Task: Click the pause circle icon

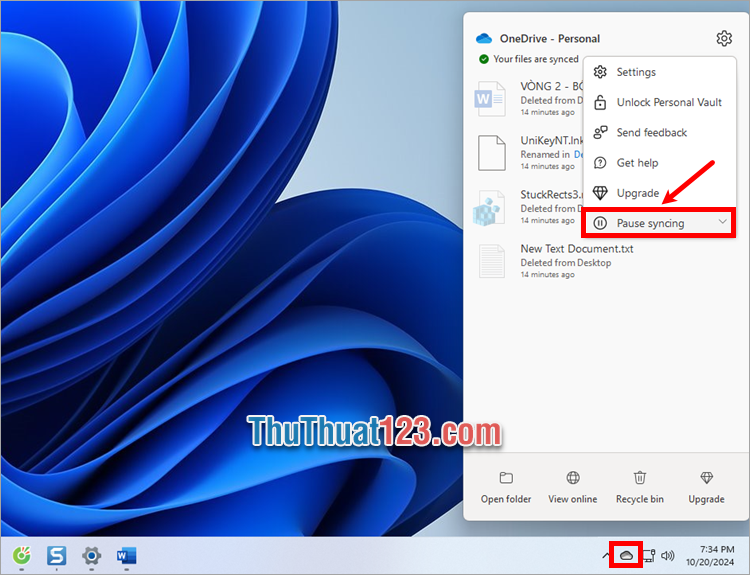Action: click(600, 223)
